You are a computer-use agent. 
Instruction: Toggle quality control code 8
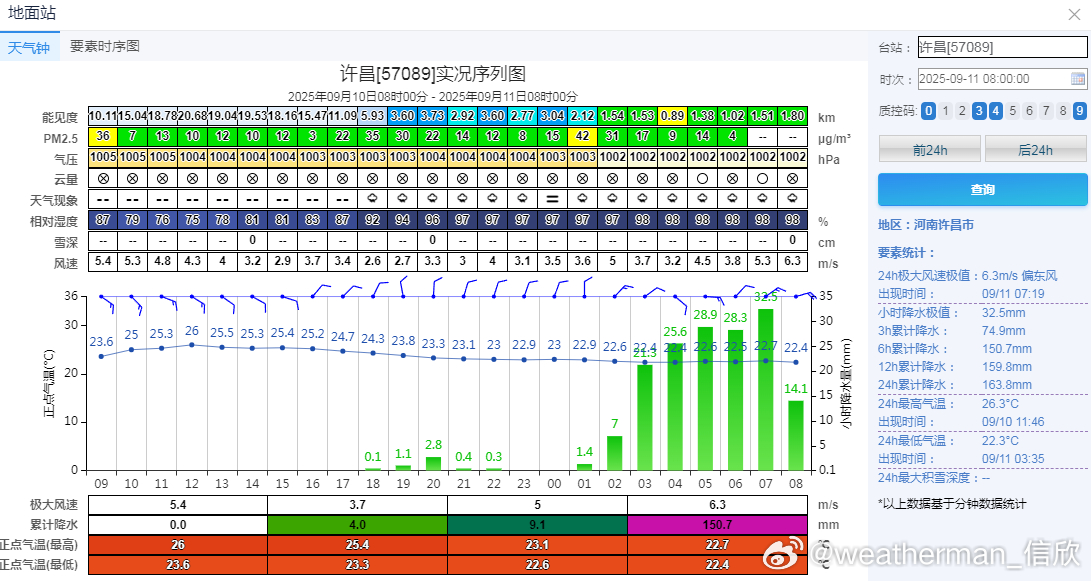(1062, 111)
